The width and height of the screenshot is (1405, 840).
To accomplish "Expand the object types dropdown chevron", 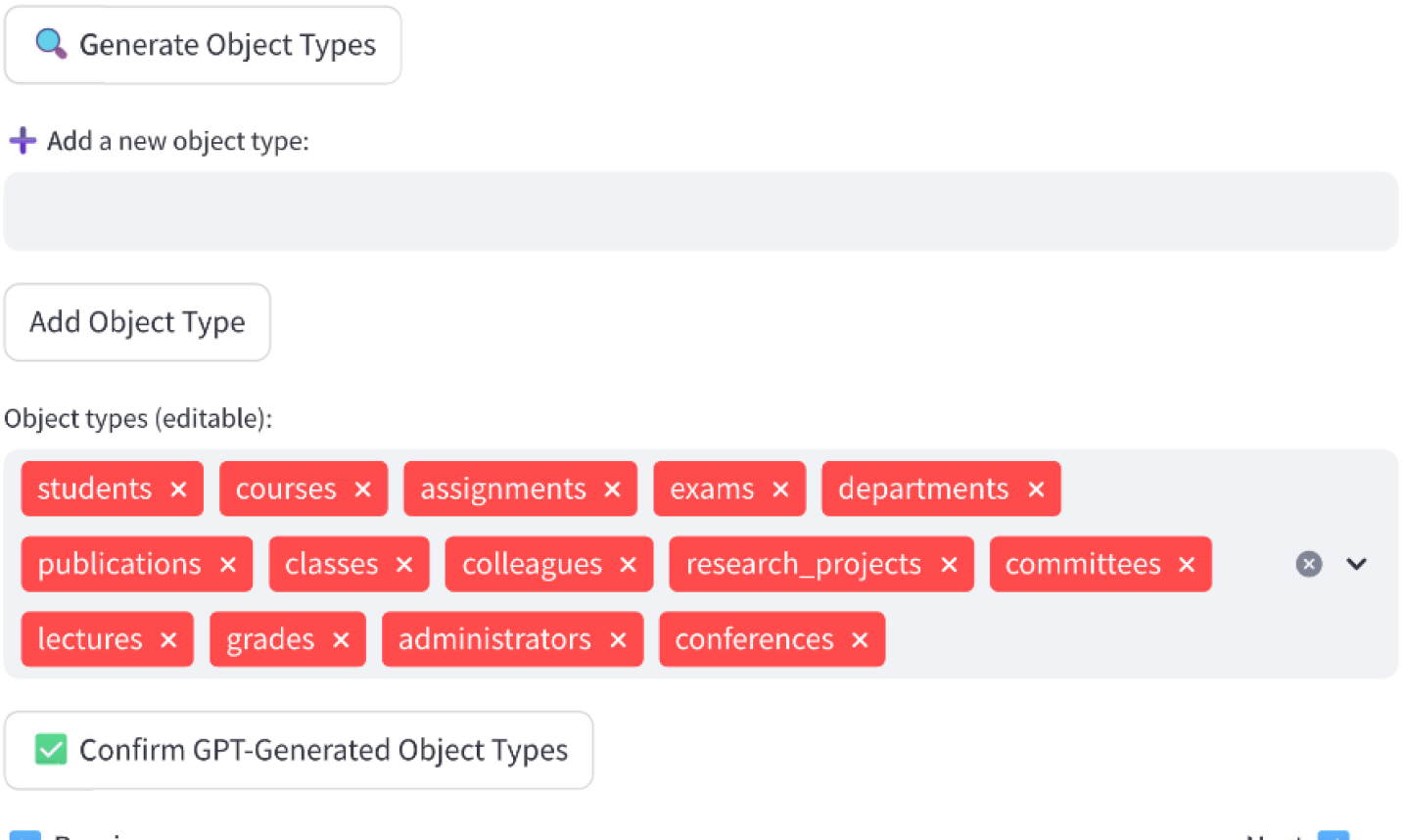I will coord(1356,564).
